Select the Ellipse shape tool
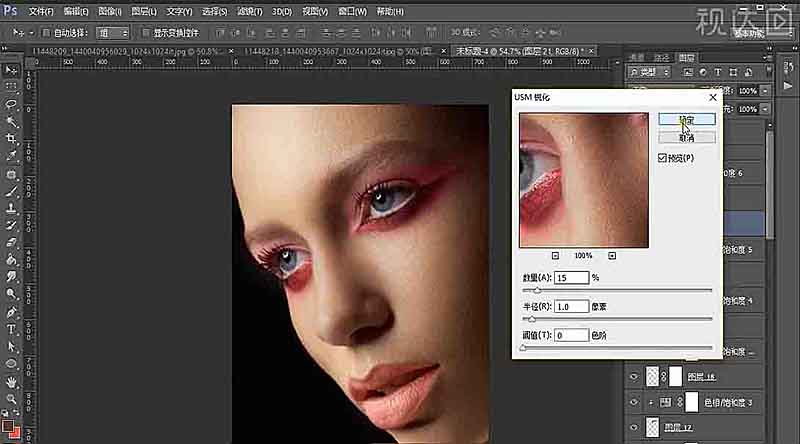Viewport: 800px width, 444px height. (11, 364)
